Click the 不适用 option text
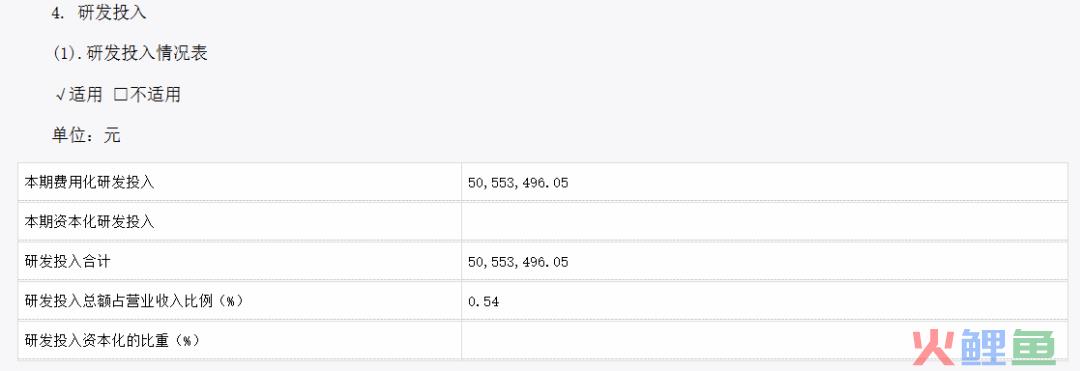The image size is (1080, 371). tap(155, 95)
